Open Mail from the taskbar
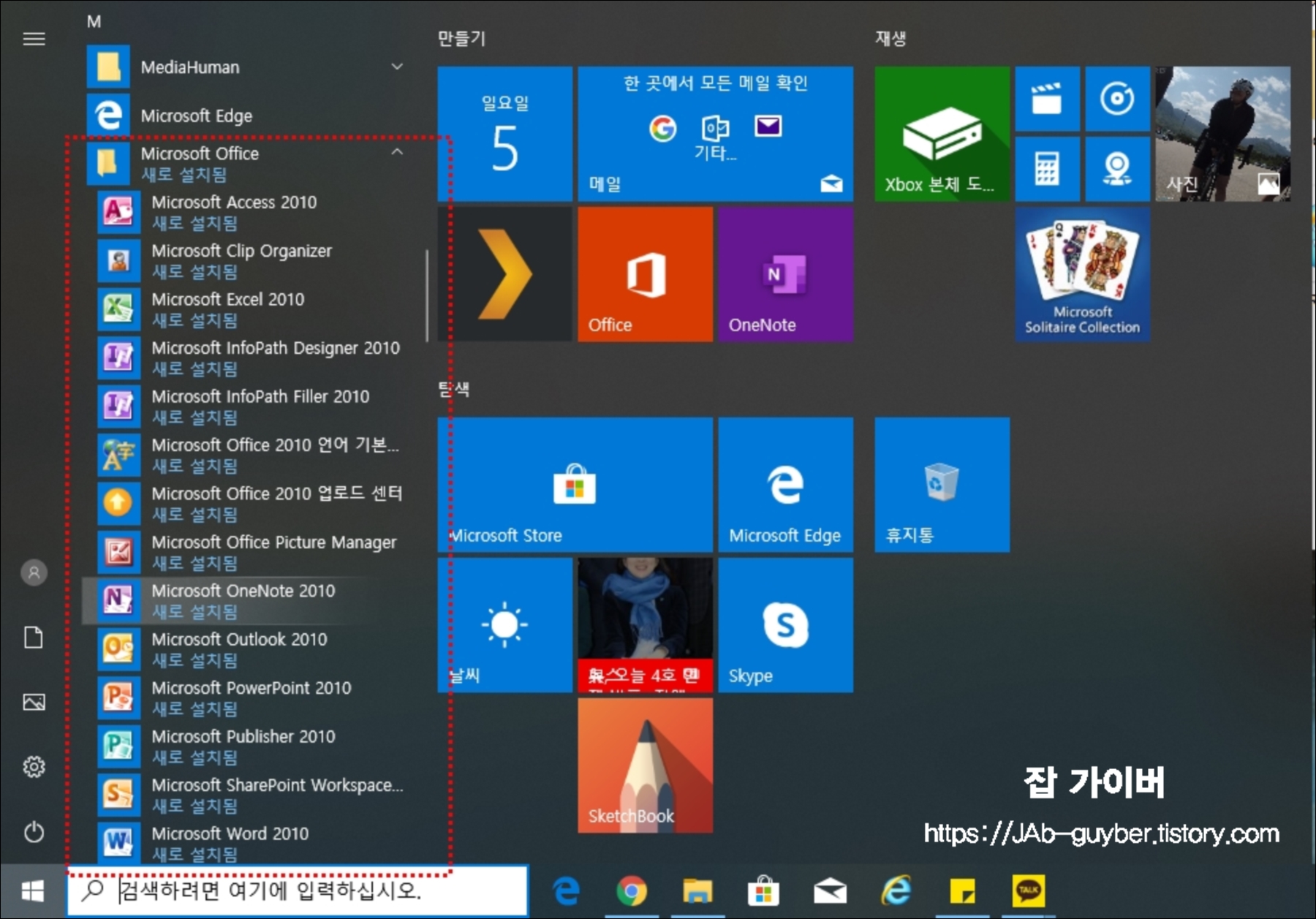The height and width of the screenshot is (919, 1316). click(830, 891)
